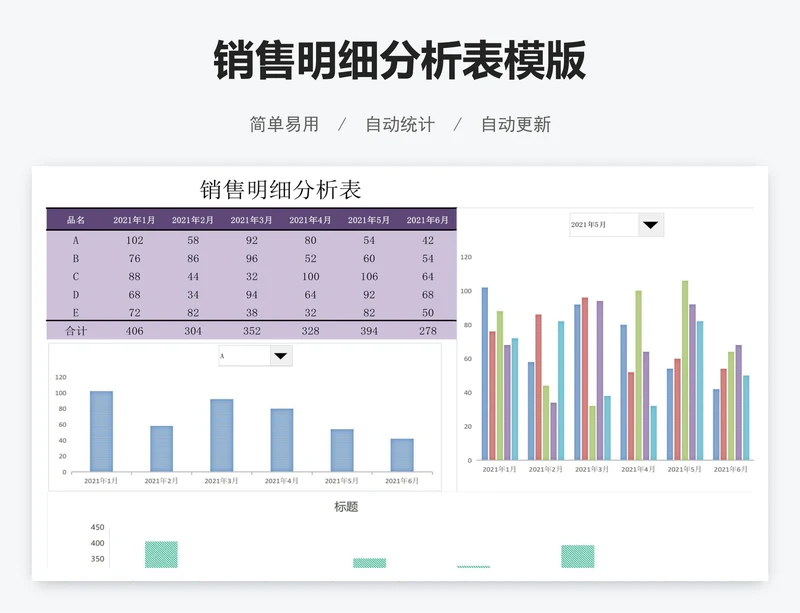
Task: Click the 2021年2月 axis label in product A chart
Action: [x=161, y=481]
